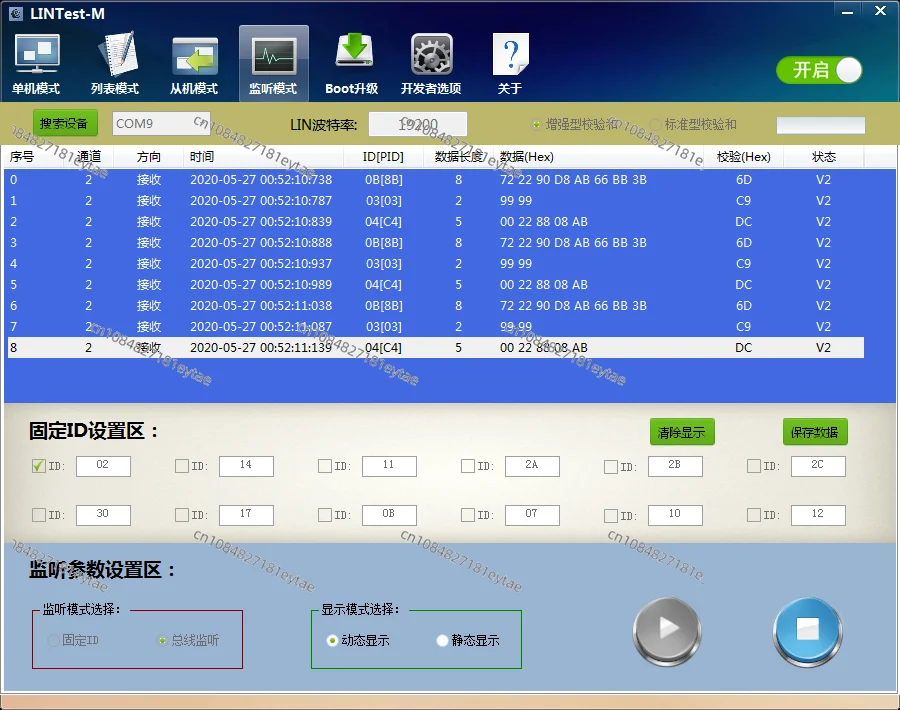Click the ID input field containing 2A
The height and width of the screenshot is (710, 900).
tap(532, 466)
